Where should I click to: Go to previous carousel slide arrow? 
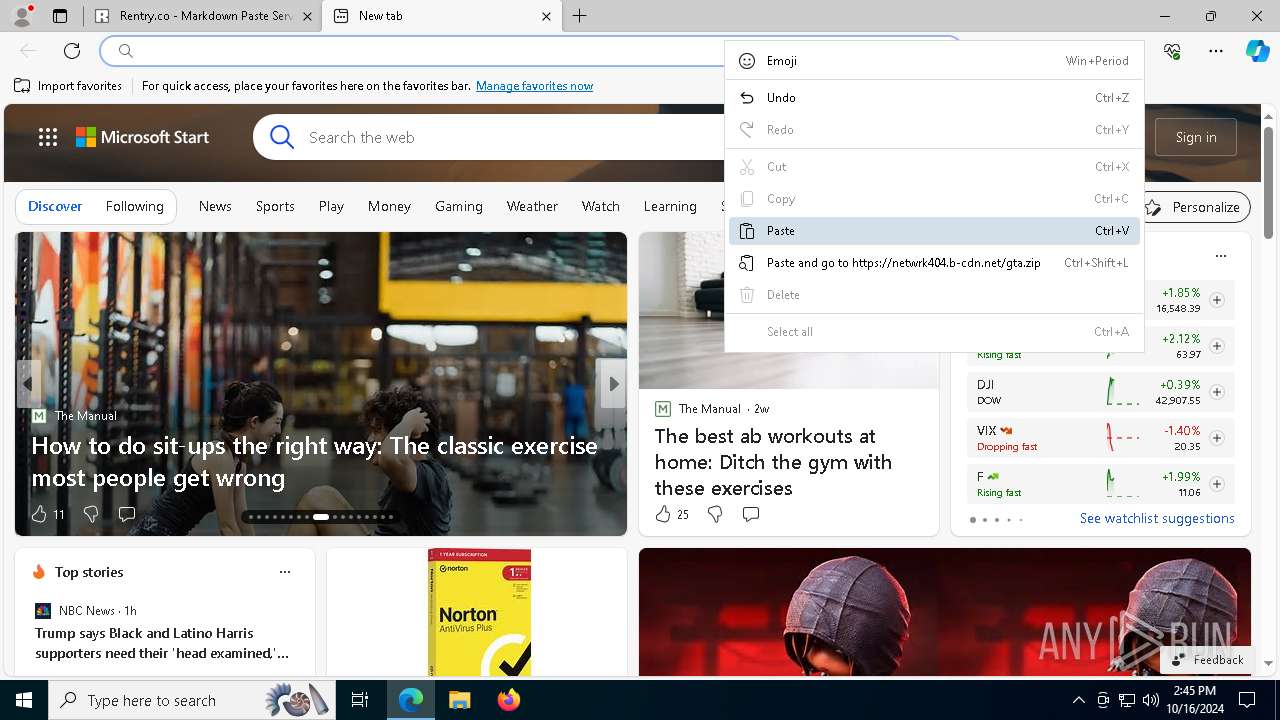tap(27, 384)
